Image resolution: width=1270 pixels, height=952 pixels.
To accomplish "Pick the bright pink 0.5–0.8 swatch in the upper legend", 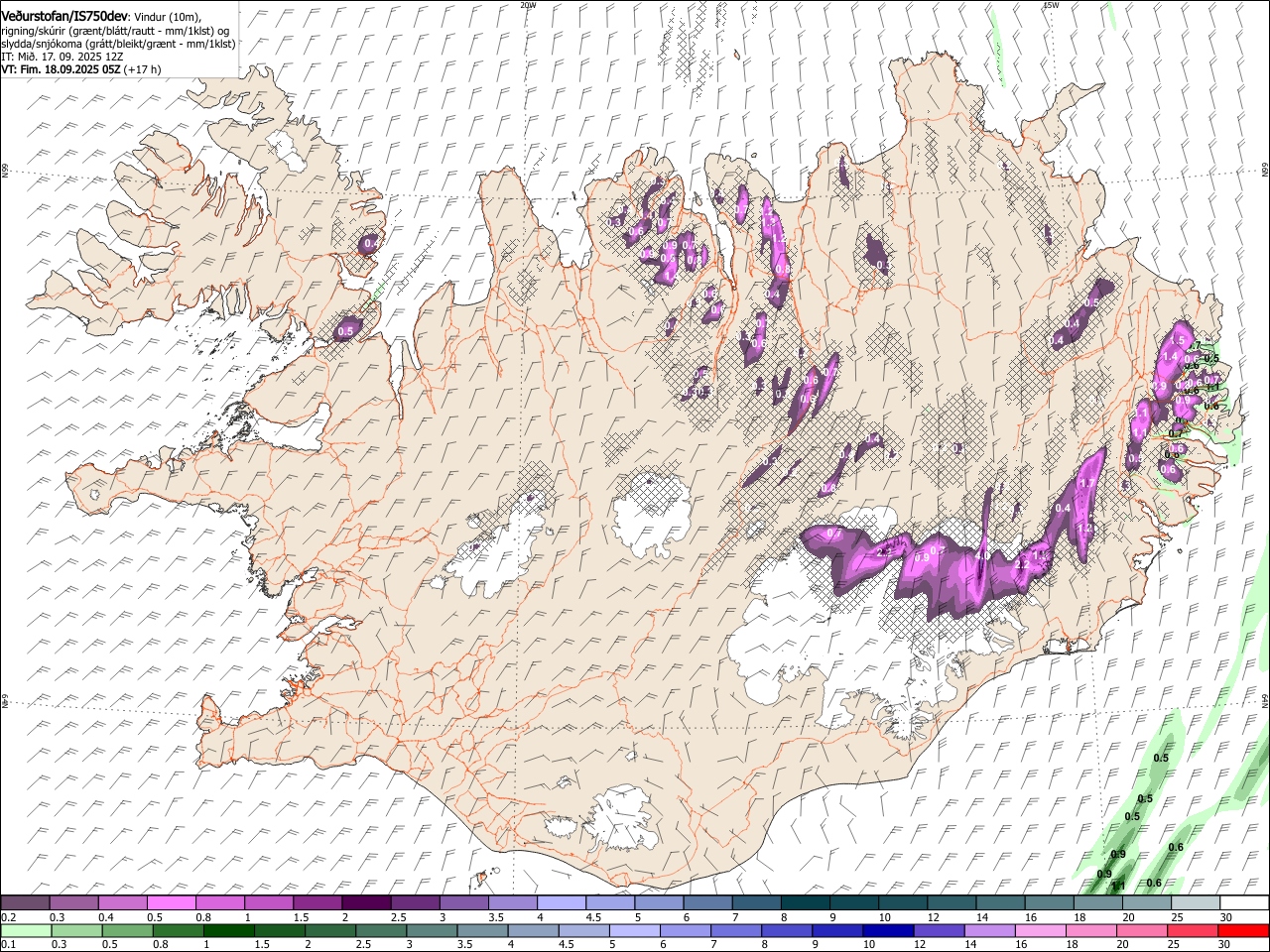I will coord(172,903).
